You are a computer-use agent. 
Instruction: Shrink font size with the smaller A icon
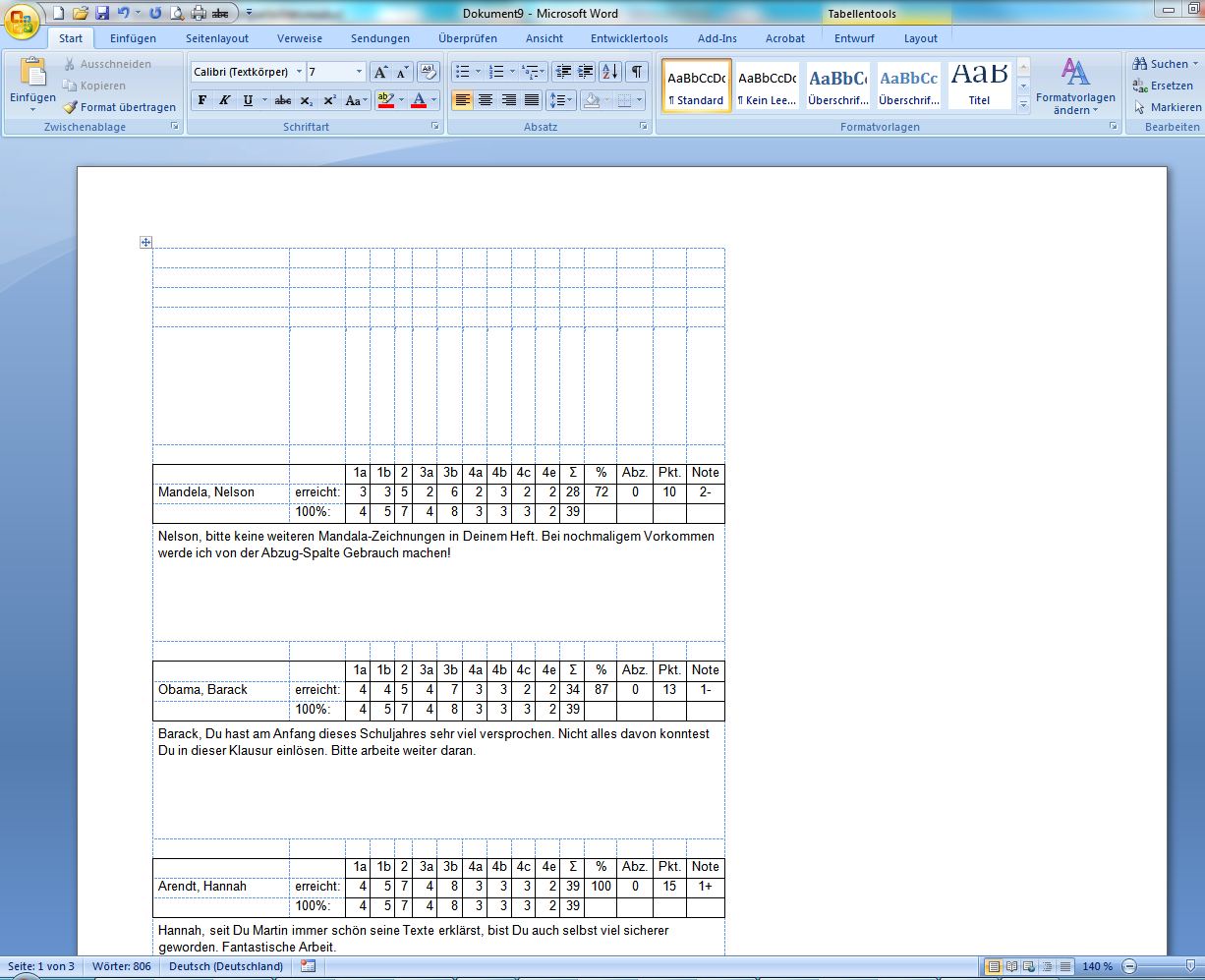coord(403,72)
